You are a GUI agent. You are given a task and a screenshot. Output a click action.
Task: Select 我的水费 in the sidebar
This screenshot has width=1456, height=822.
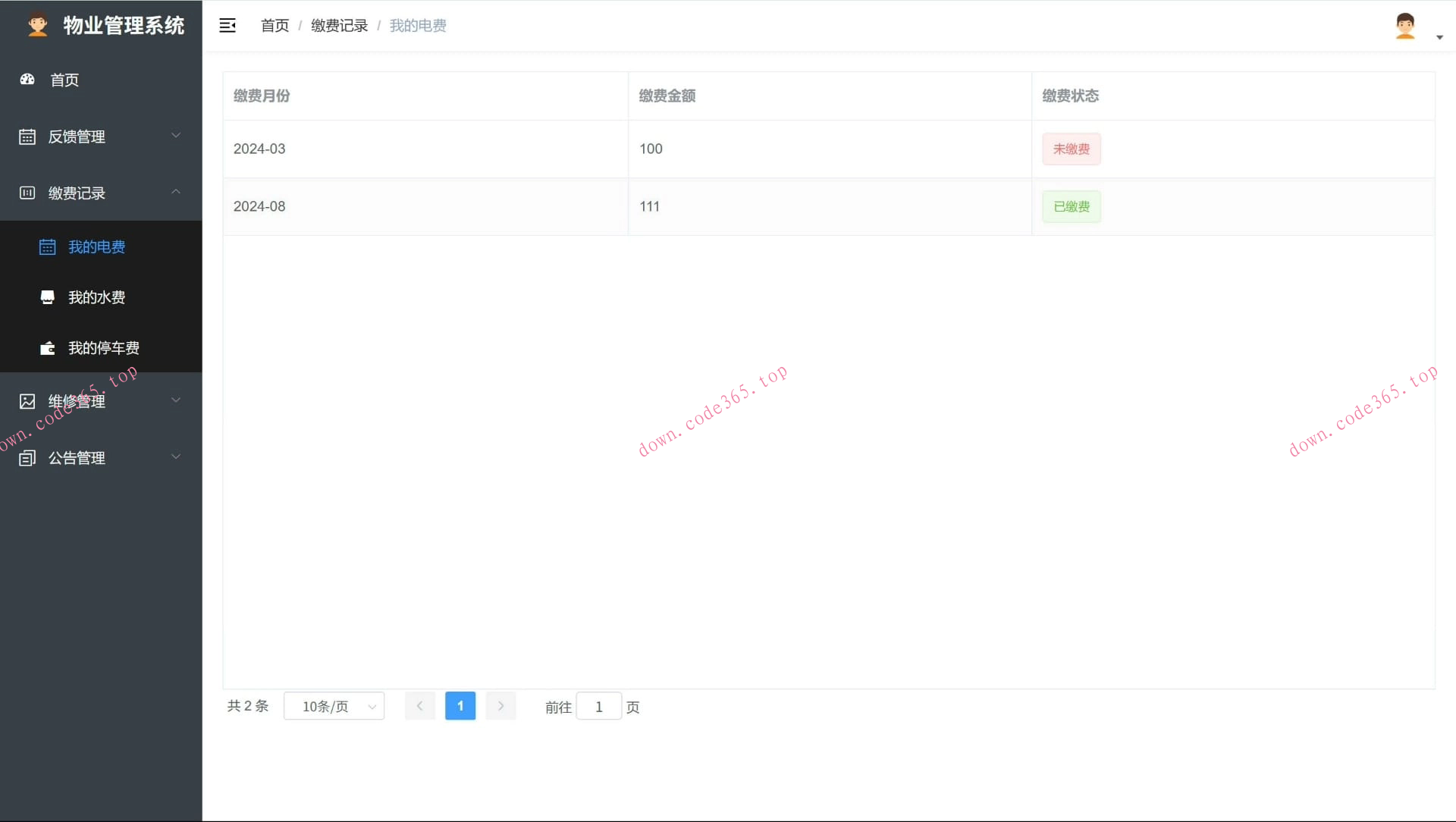point(96,297)
